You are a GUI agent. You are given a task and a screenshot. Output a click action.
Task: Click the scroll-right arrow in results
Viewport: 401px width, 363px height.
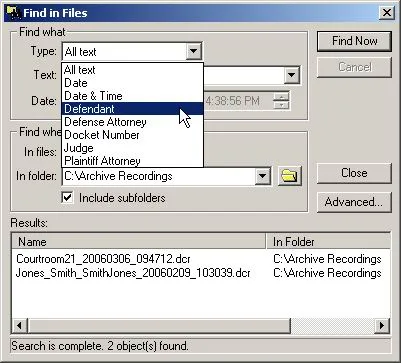[382, 325]
